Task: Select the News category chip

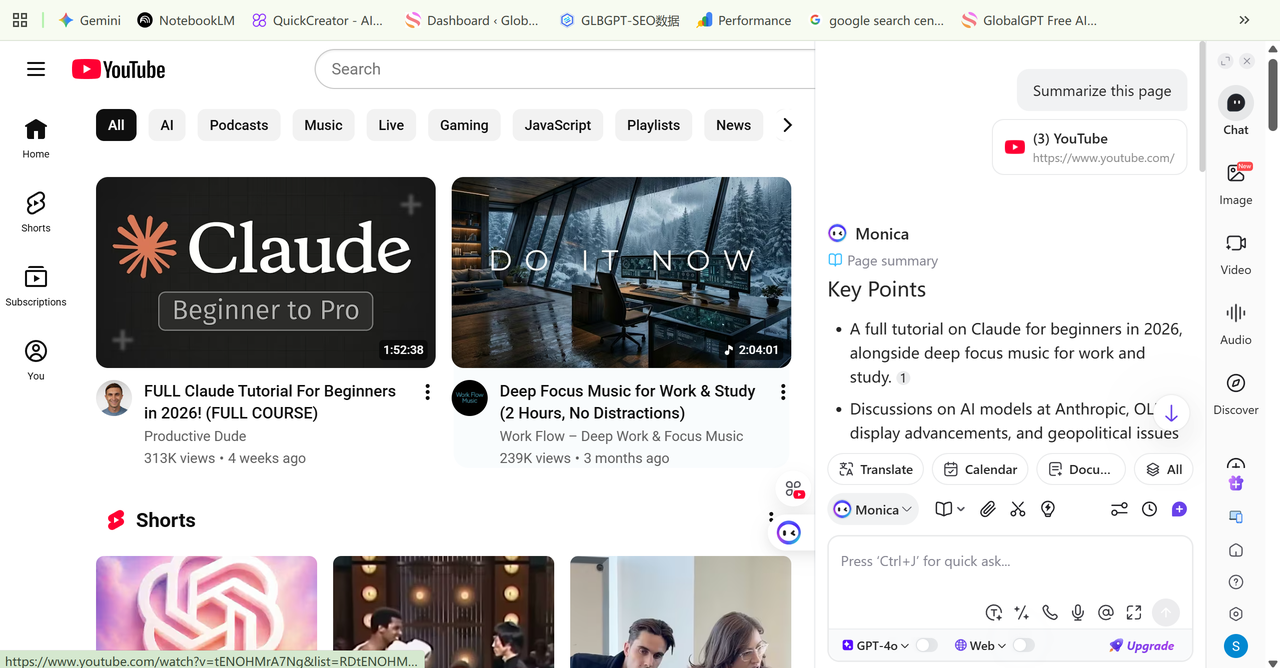Action: [733, 125]
